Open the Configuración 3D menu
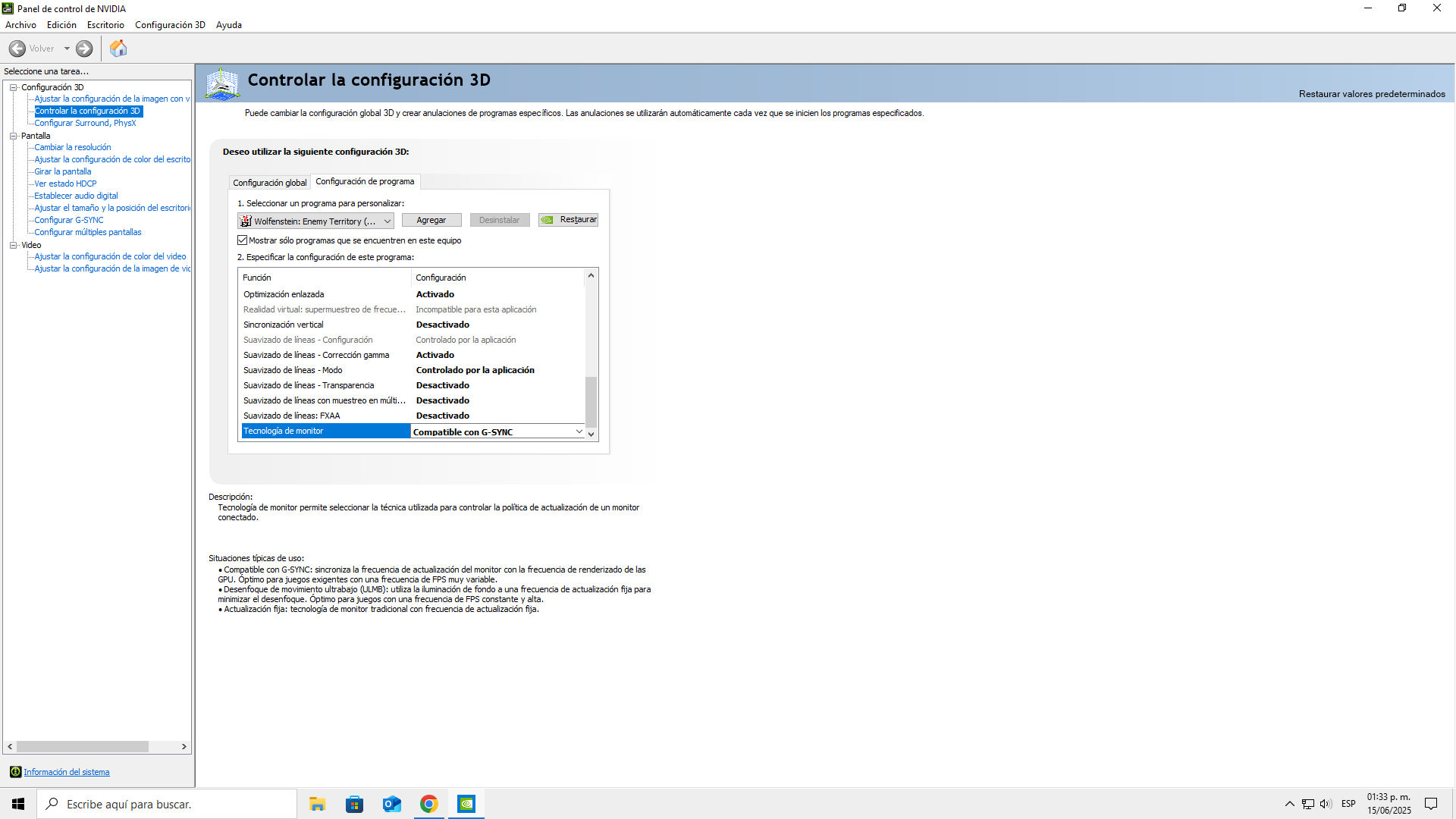Screen dimensions: 1456x819 point(170,25)
